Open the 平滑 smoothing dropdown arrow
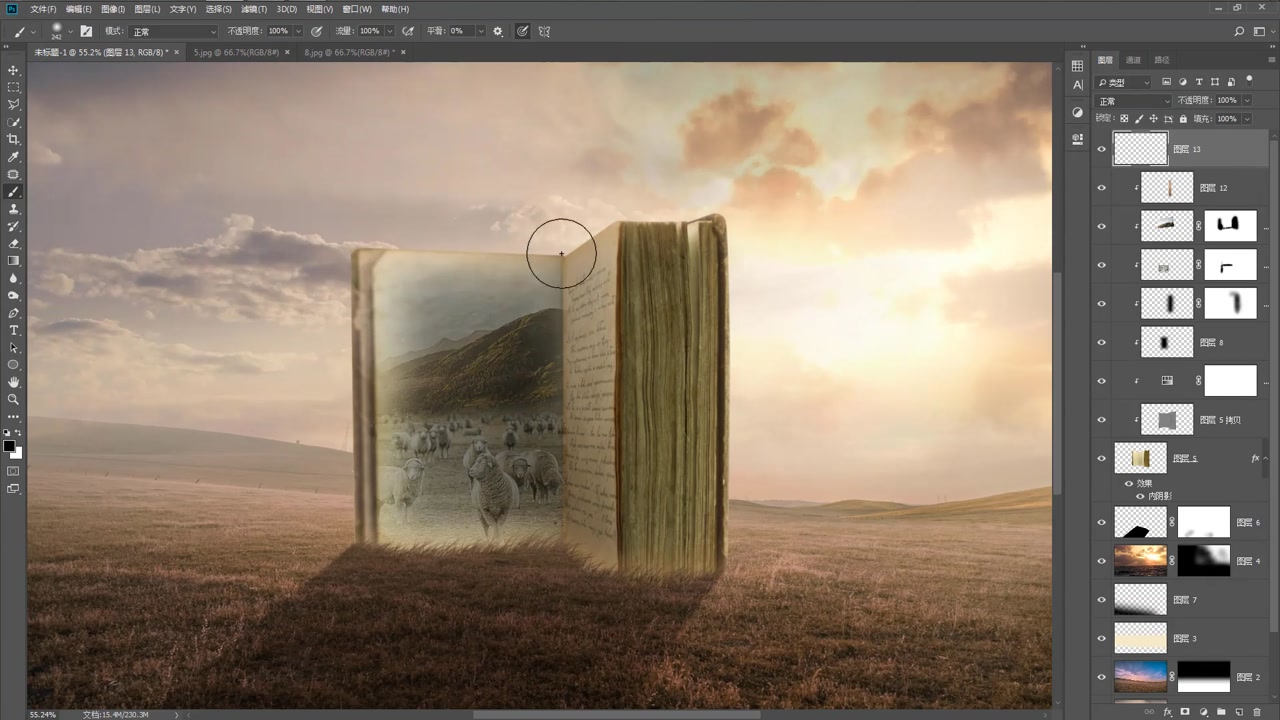1280x720 pixels. click(x=480, y=31)
